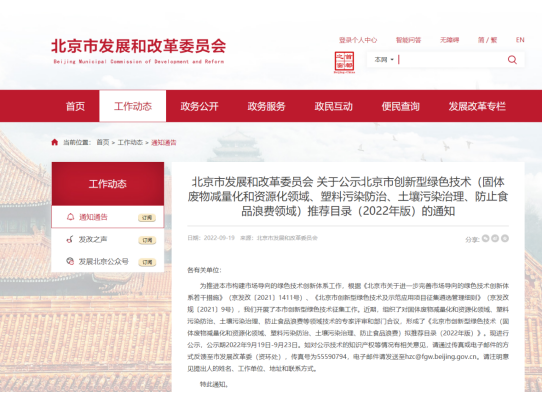The height and width of the screenshot is (393, 542).
Task: Select the 工作动态 navigation tab
Action: 133,106
